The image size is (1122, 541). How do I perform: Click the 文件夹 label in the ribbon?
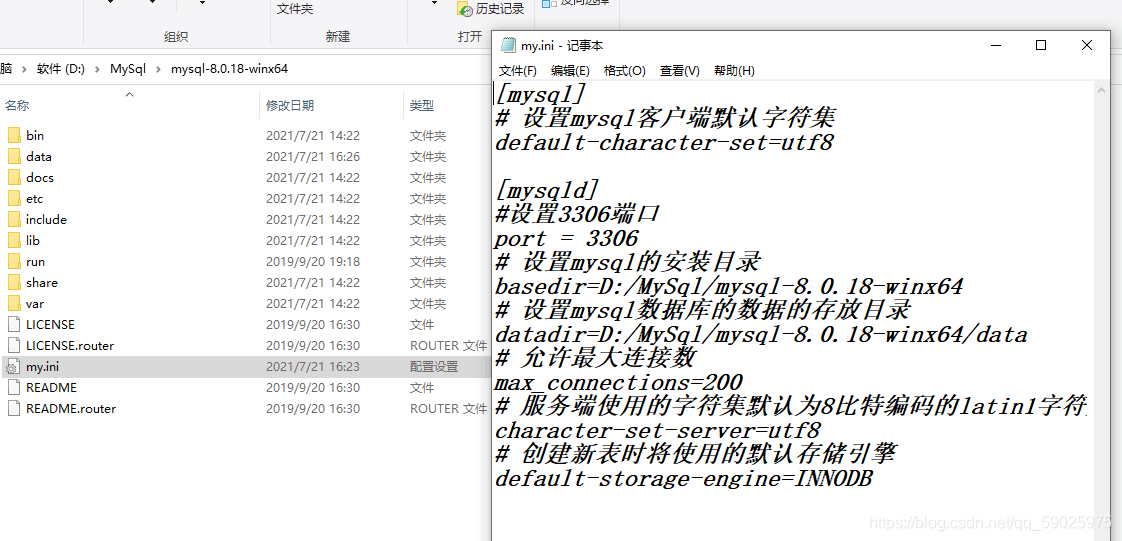click(295, 9)
